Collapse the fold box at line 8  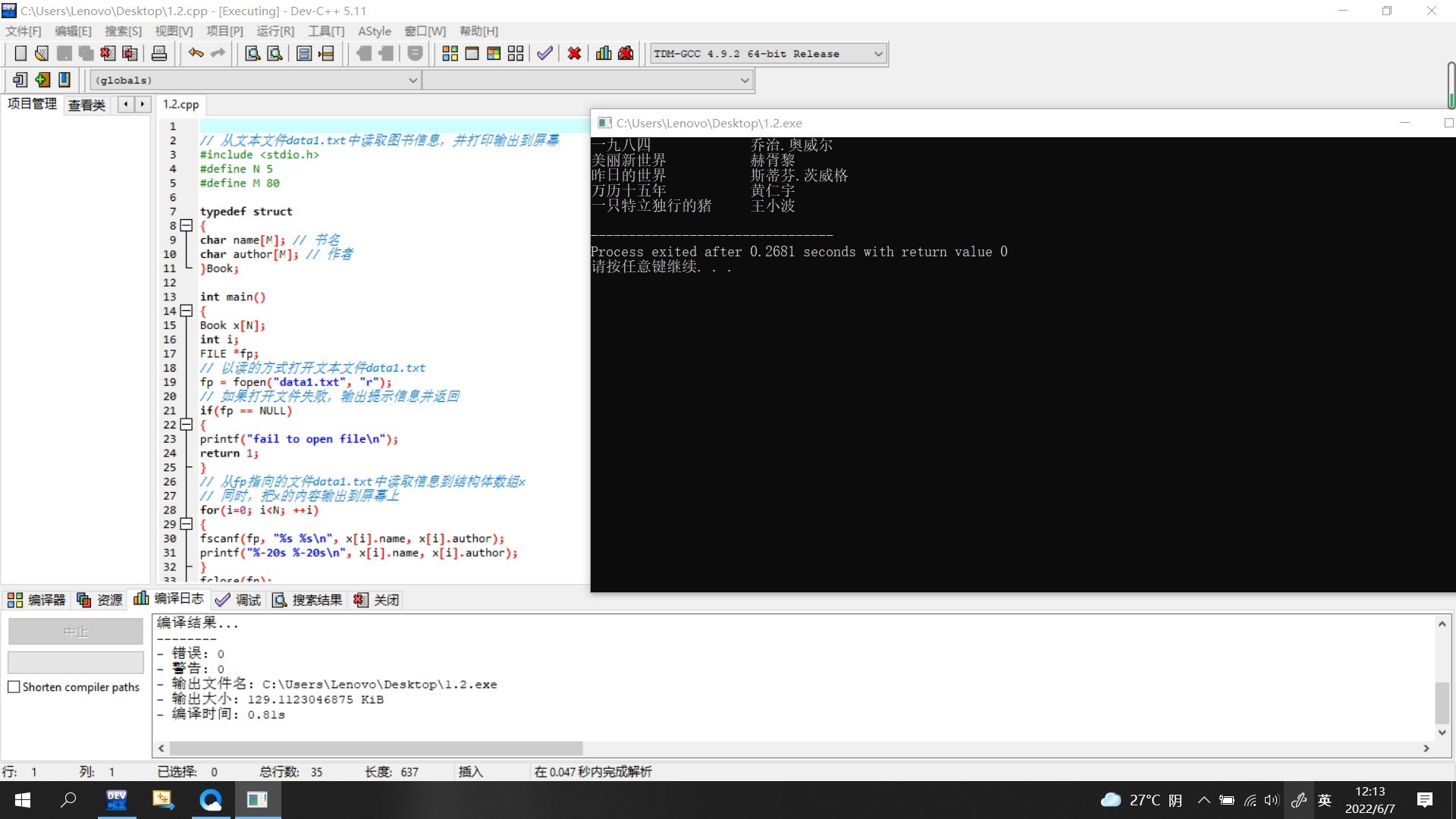coord(186,226)
